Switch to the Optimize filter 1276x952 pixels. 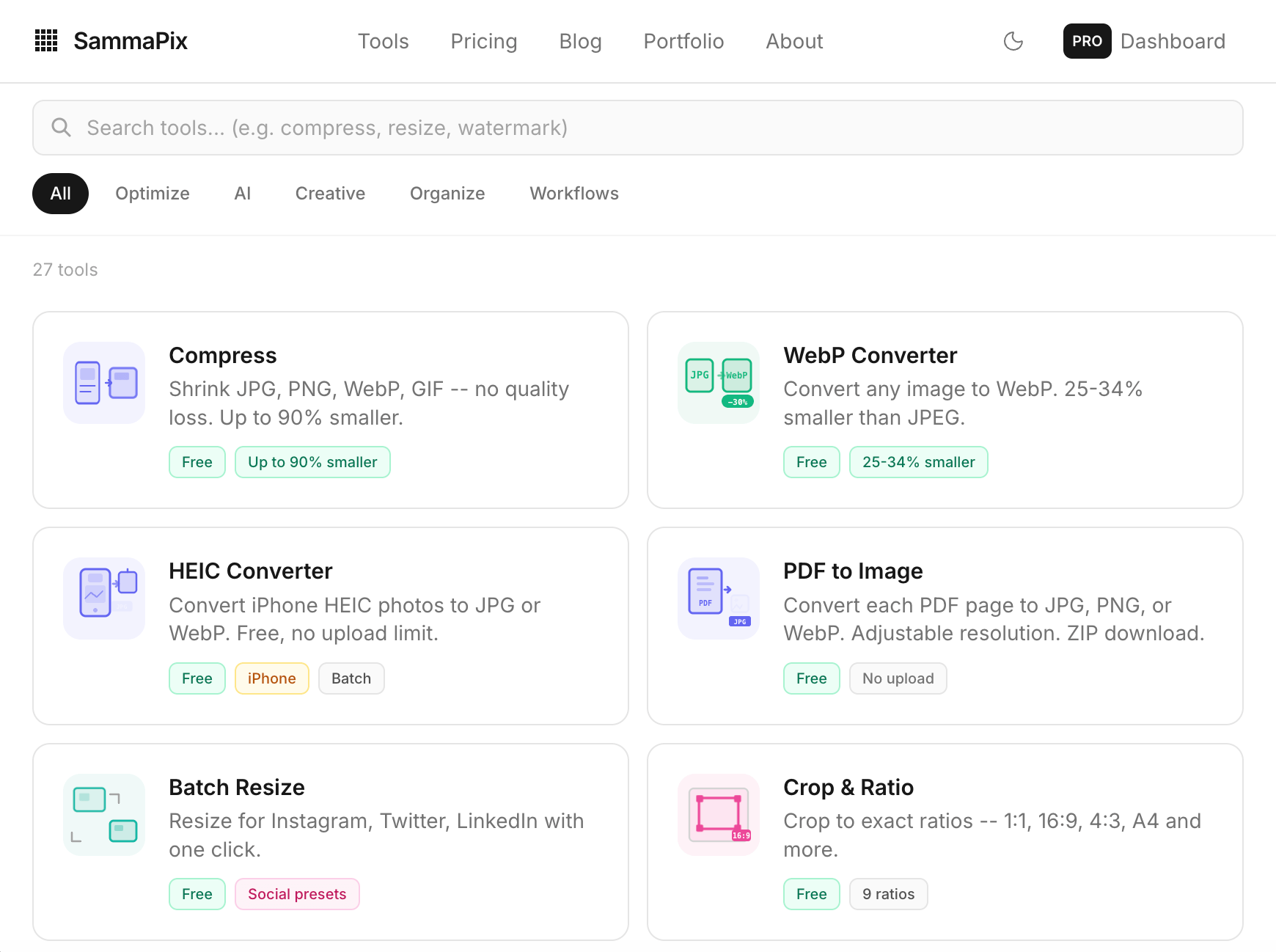click(153, 194)
